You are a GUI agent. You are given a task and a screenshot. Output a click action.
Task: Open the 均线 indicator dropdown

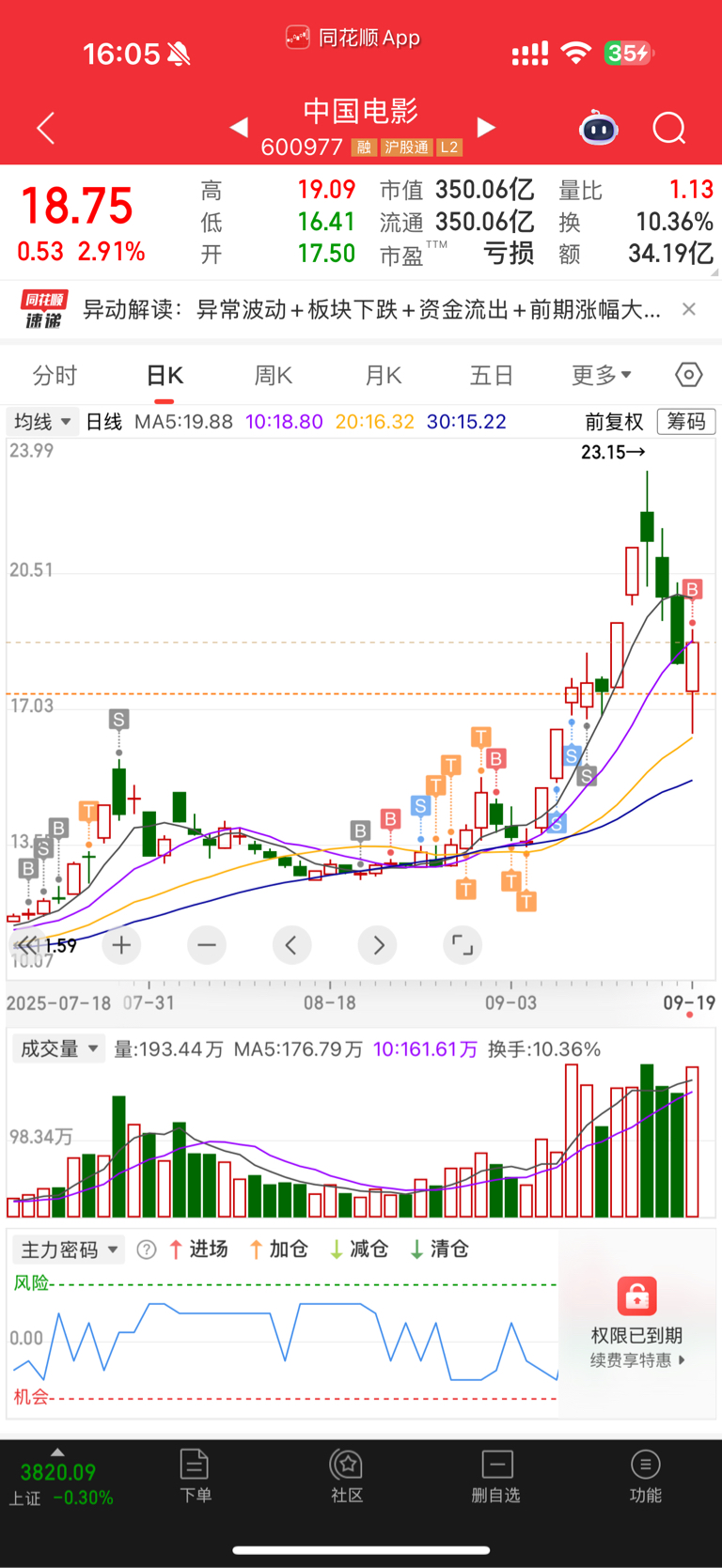coord(41,422)
